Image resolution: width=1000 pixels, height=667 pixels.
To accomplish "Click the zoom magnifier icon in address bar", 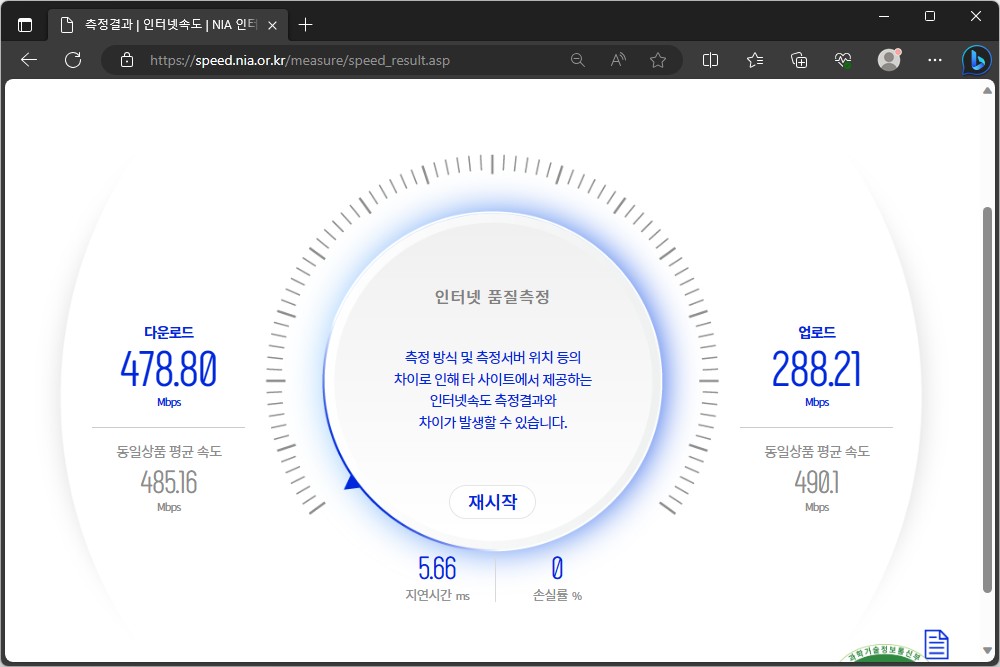I will coord(578,61).
